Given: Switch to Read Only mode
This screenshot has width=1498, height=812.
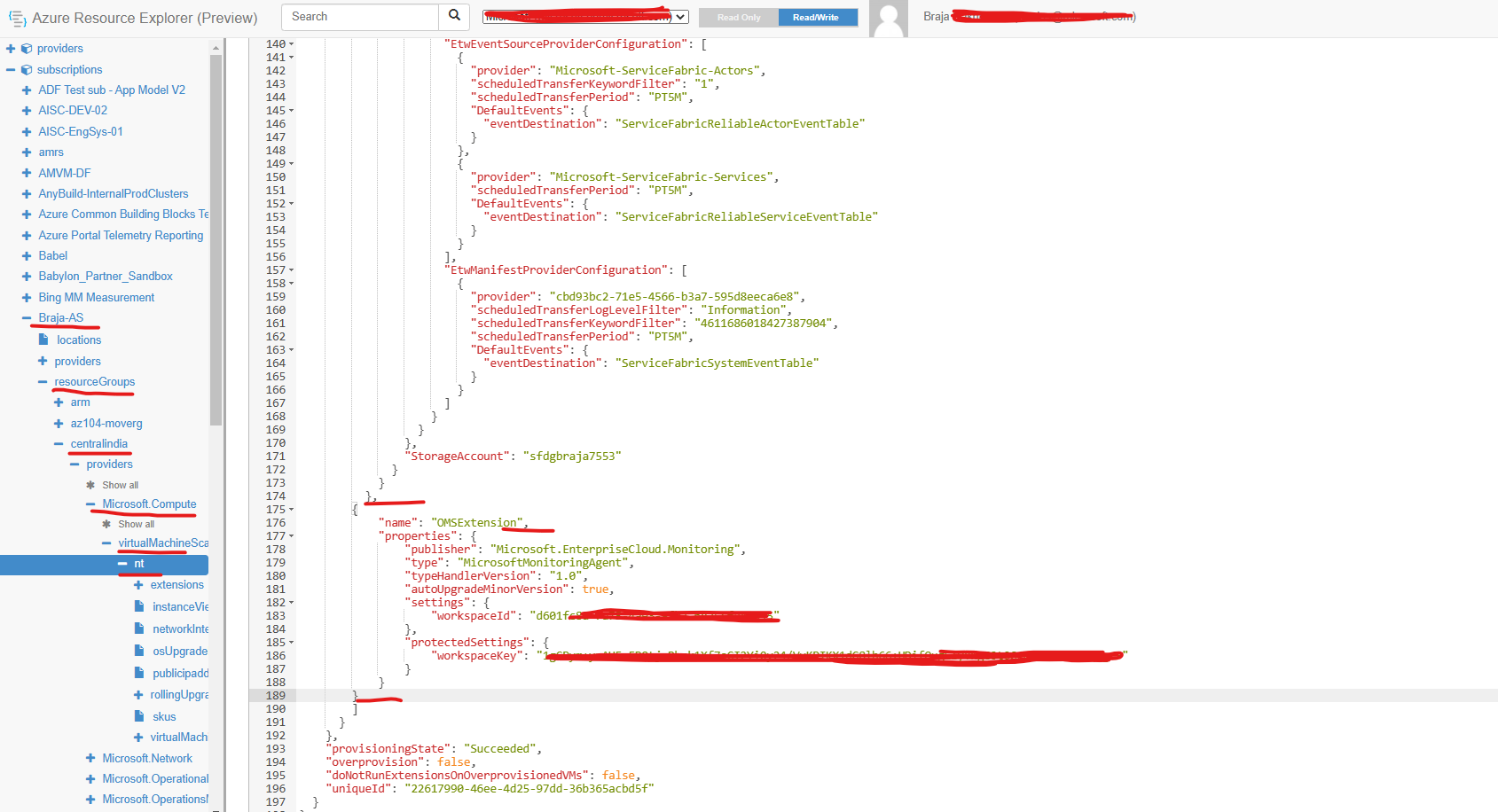Looking at the screenshot, I should pyautogui.click(x=739, y=17).
